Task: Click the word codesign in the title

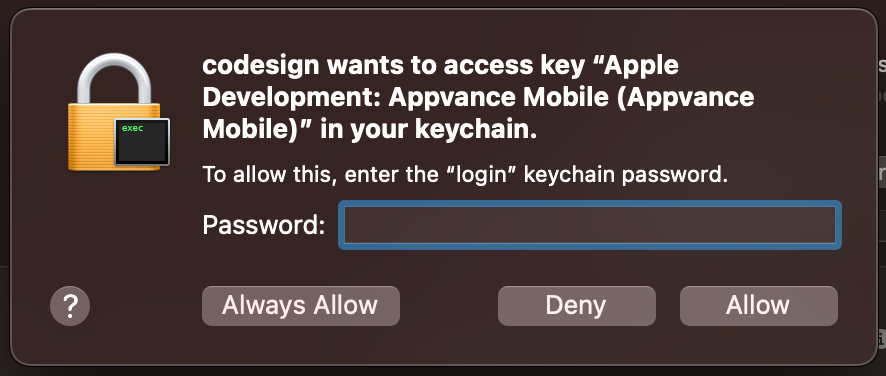Action: (264, 67)
